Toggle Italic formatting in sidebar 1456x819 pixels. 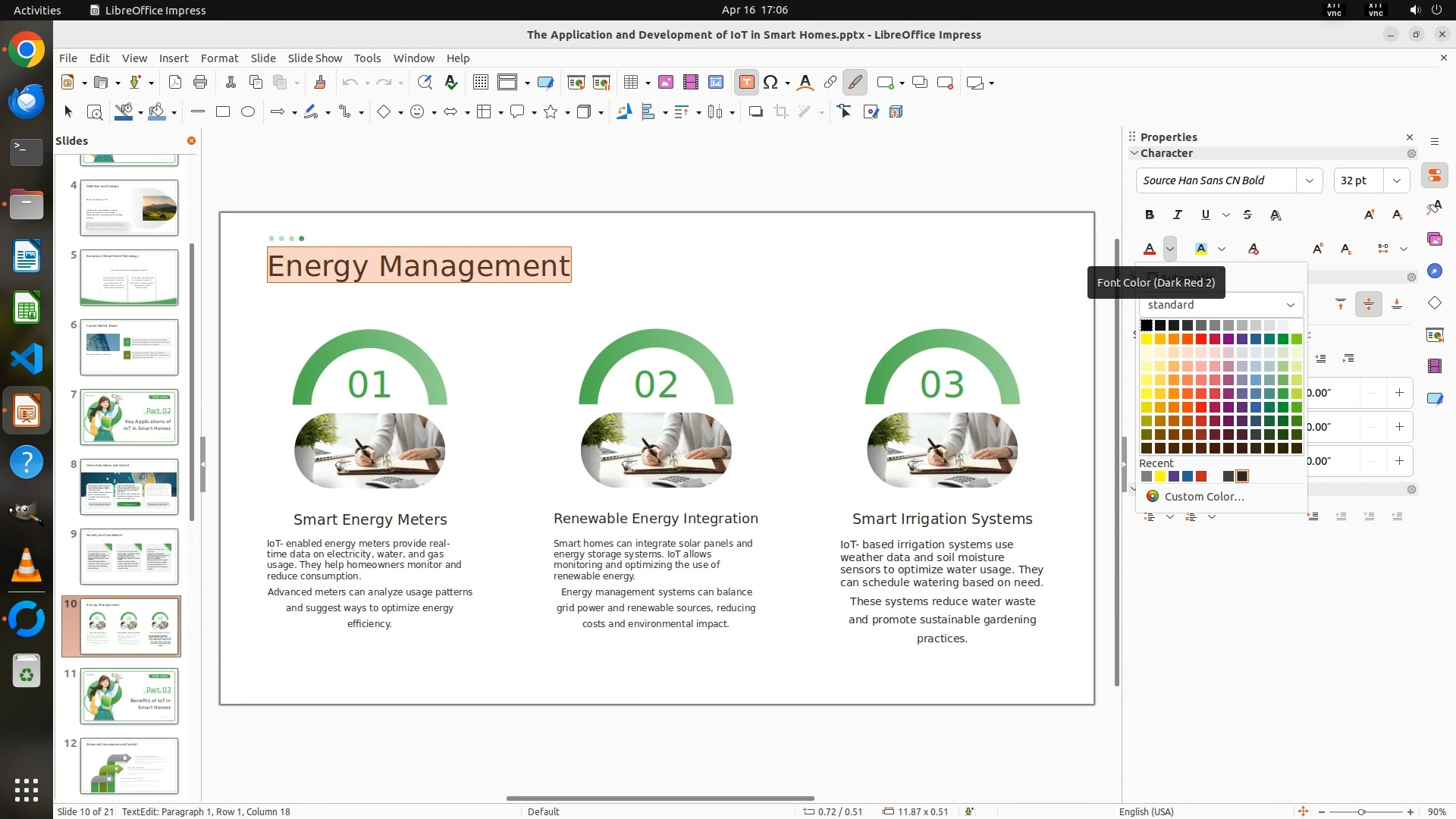click(1178, 215)
